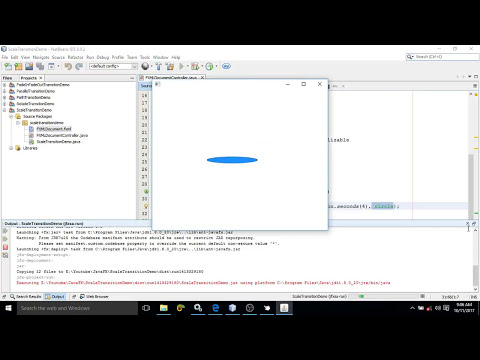Close the Projects tab
The width and height of the screenshot is (480, 360).
pos(41,78)
